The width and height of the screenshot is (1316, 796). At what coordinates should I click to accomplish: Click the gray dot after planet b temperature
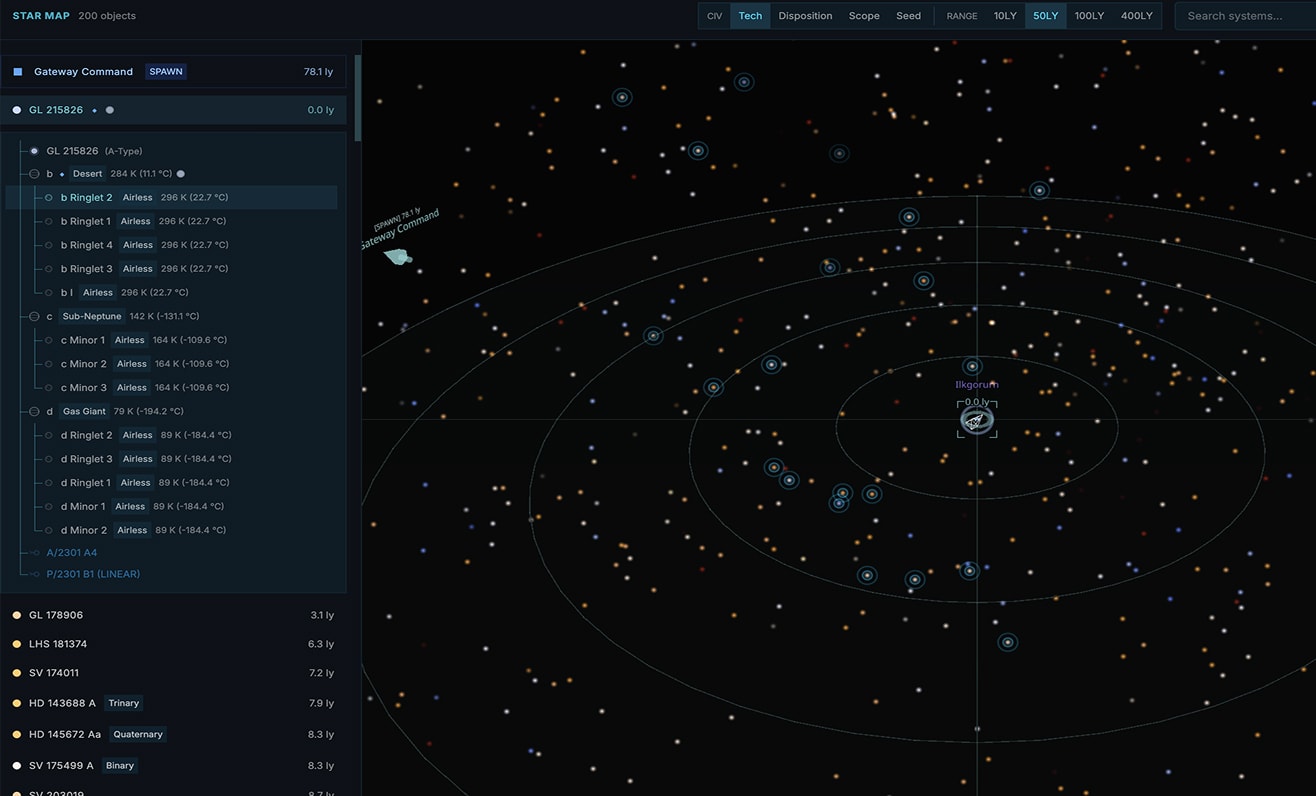coord(181,174)
